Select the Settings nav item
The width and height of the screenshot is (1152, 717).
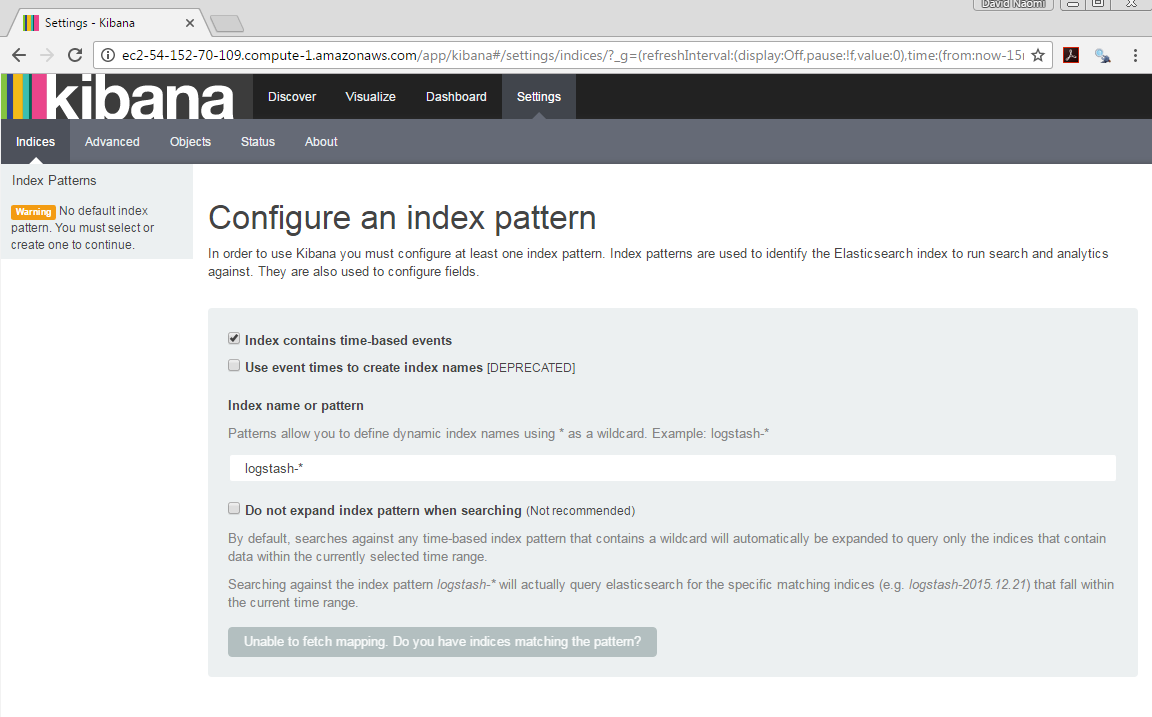(x=539, y=96)
